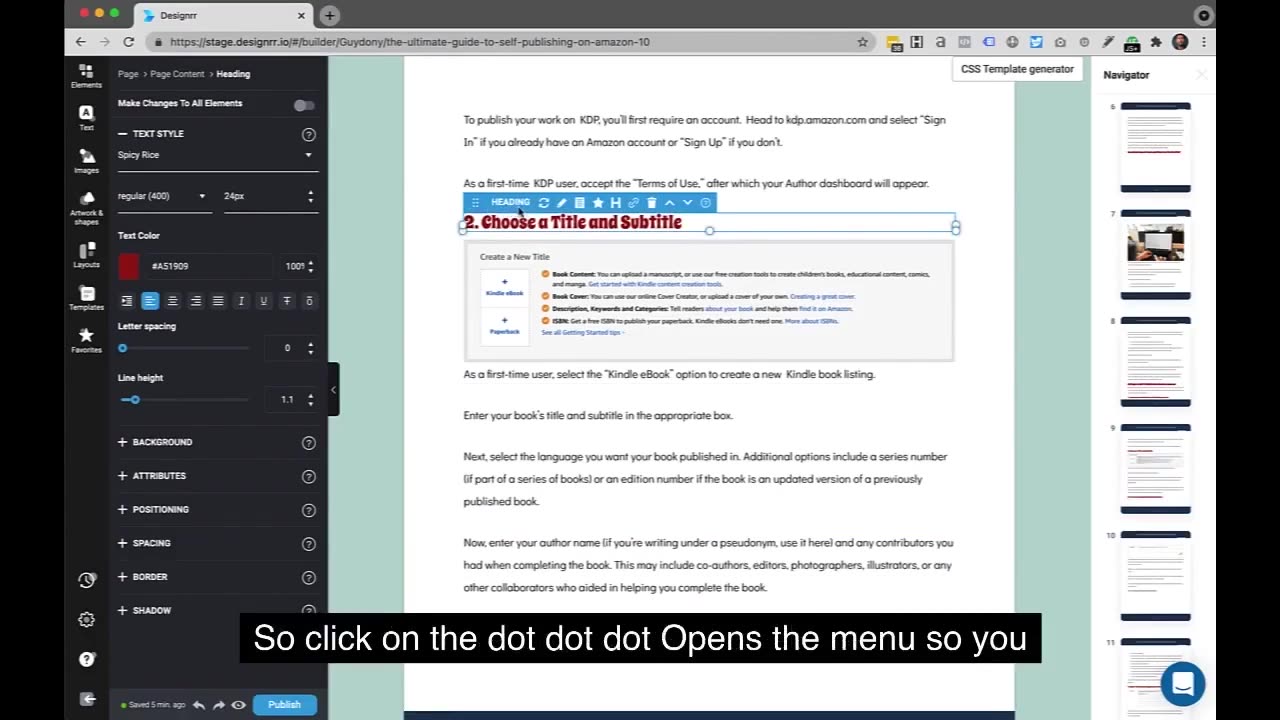Open version history clock icon in sidebar
Viewport: 1280px width, 720px height.
(86, 580)
